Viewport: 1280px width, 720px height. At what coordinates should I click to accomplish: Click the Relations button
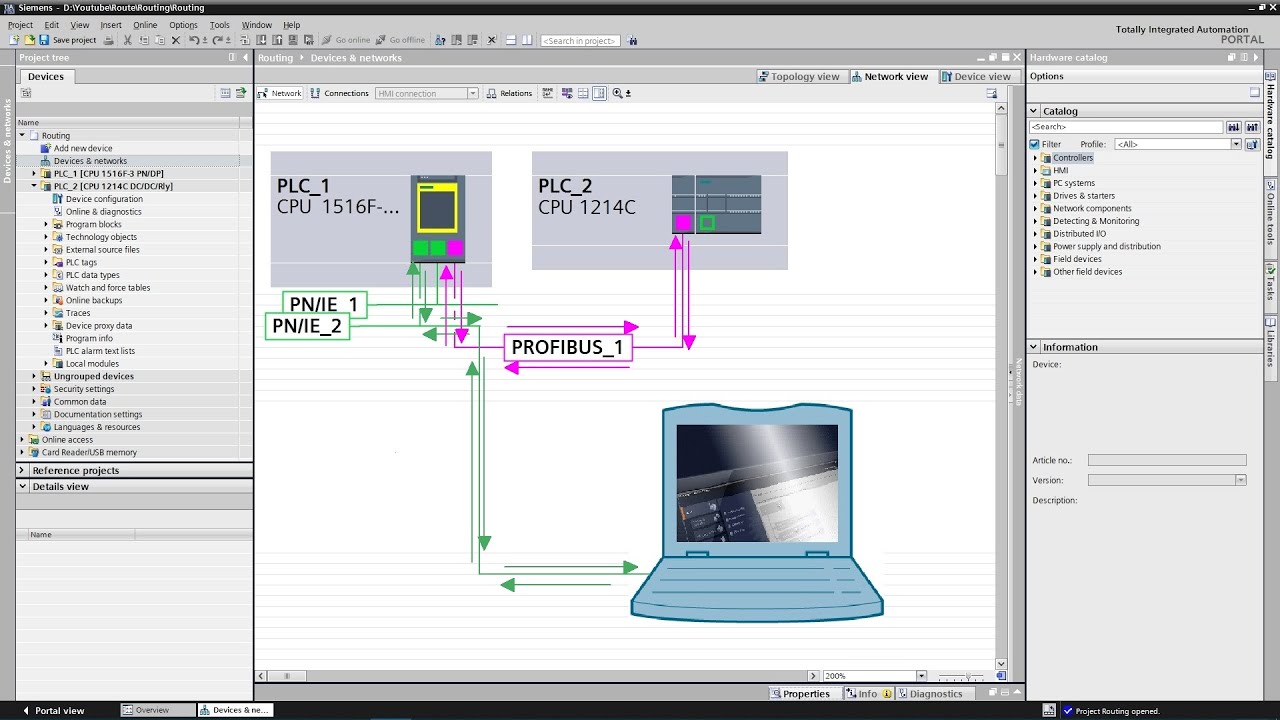coord(509,93)
